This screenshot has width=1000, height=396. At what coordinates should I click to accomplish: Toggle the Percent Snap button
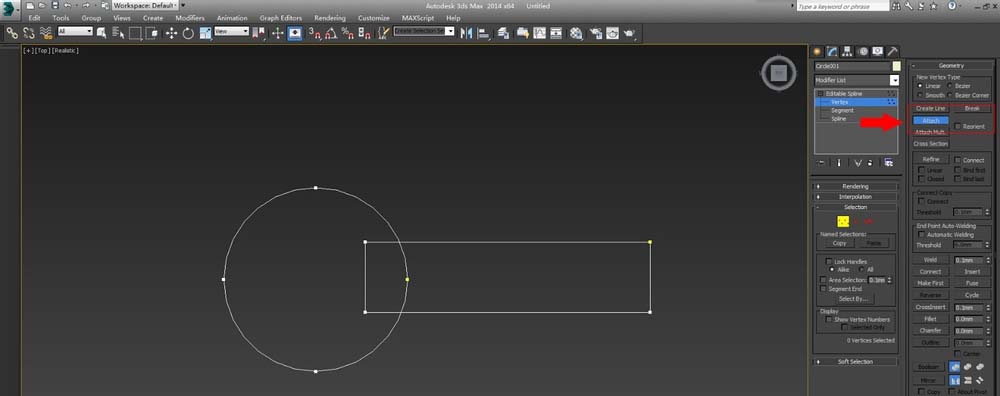(x=348, y=33)
